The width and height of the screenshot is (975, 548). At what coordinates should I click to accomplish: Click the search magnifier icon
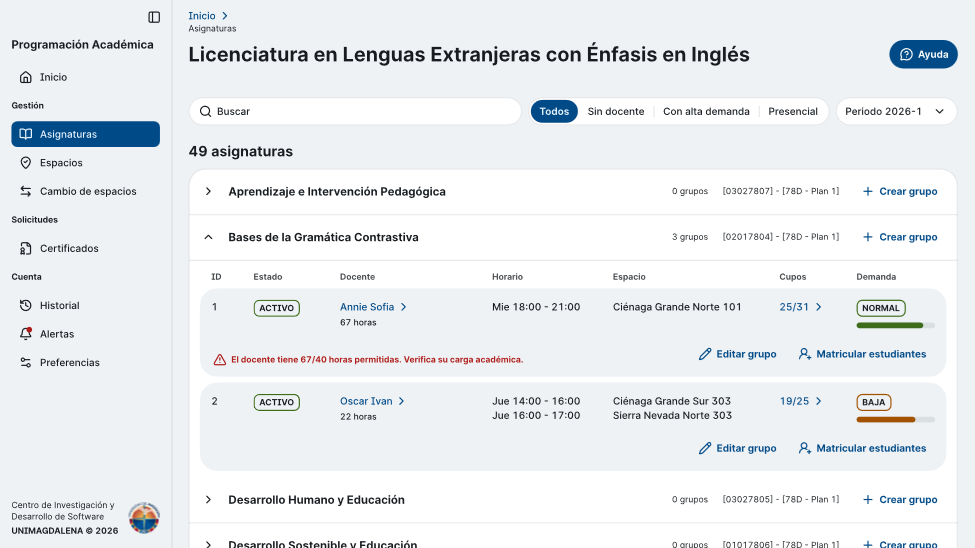coord(205,111)
